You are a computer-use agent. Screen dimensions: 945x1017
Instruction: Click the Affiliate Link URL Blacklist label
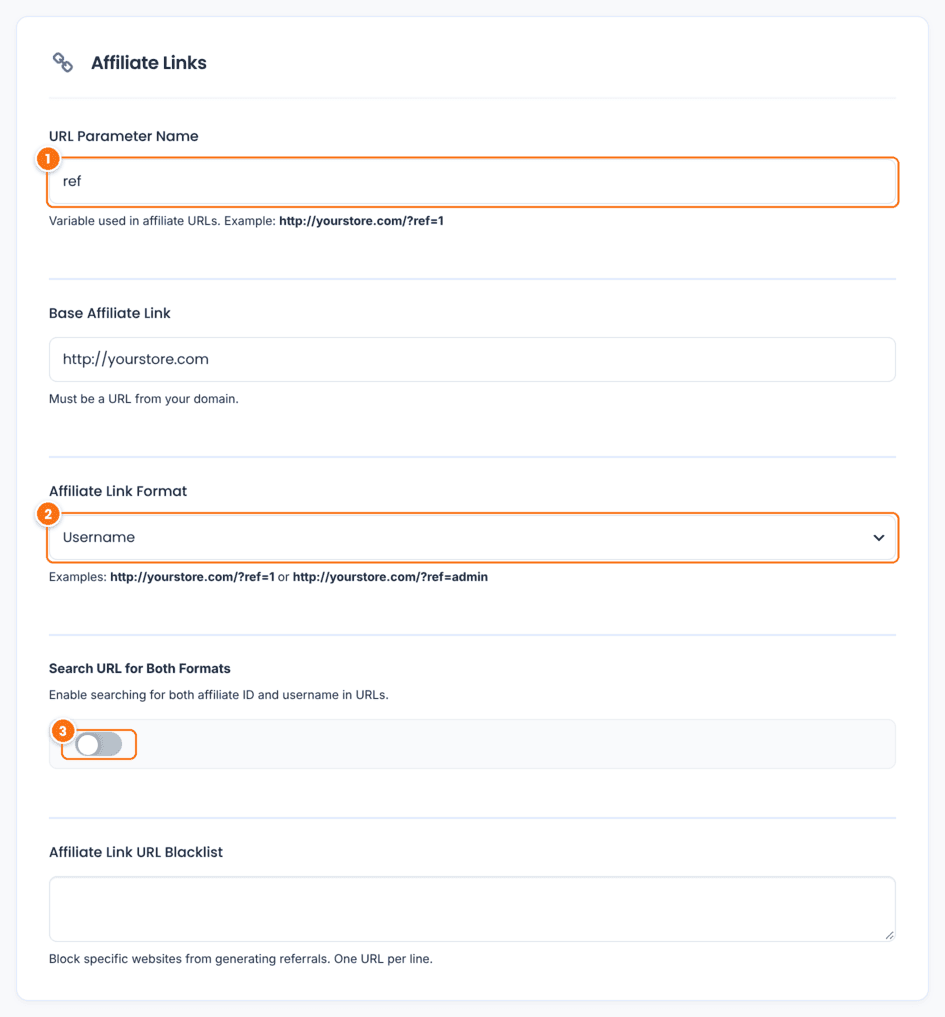coord(136,852)
